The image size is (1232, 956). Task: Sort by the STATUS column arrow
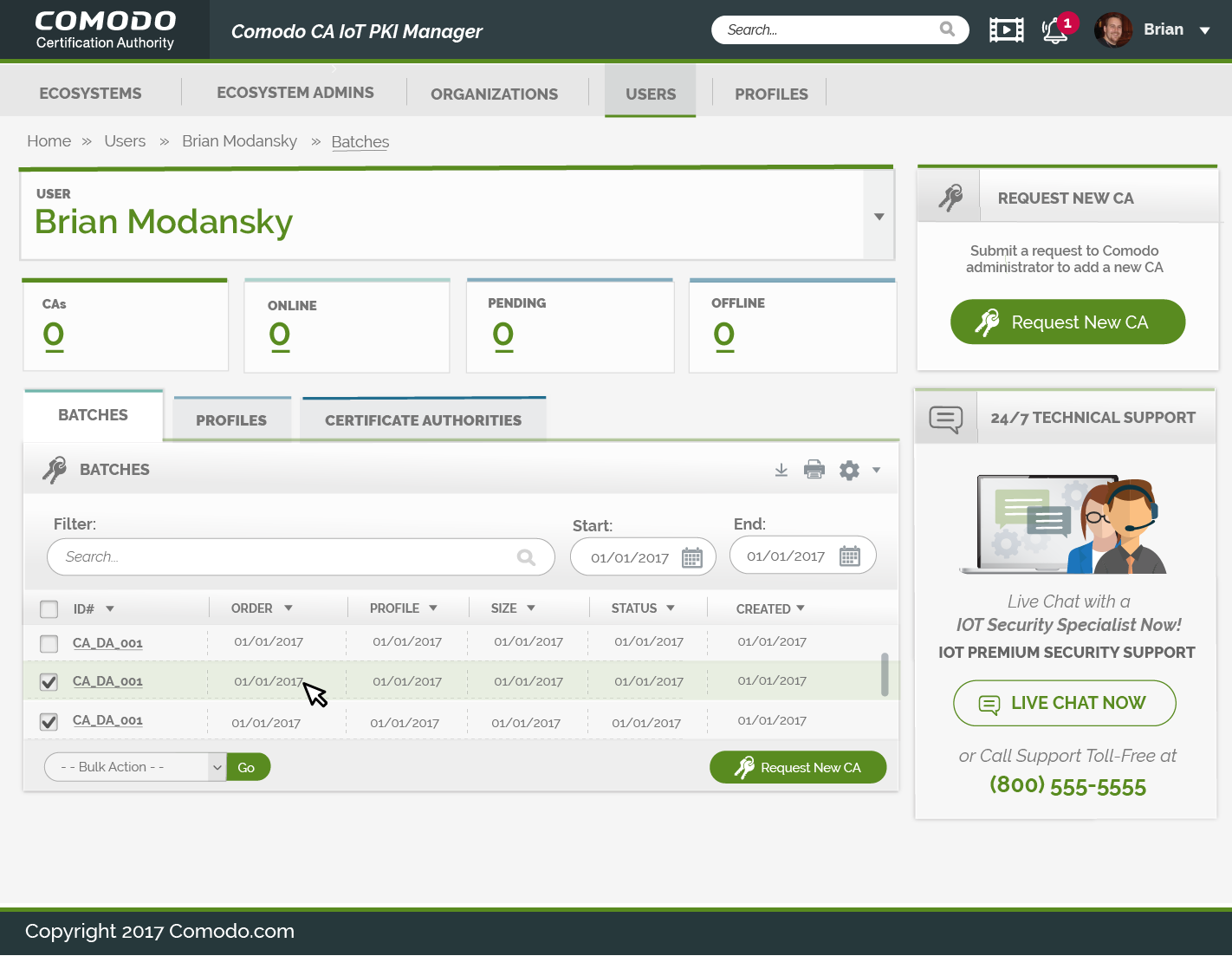pos(671,608)
